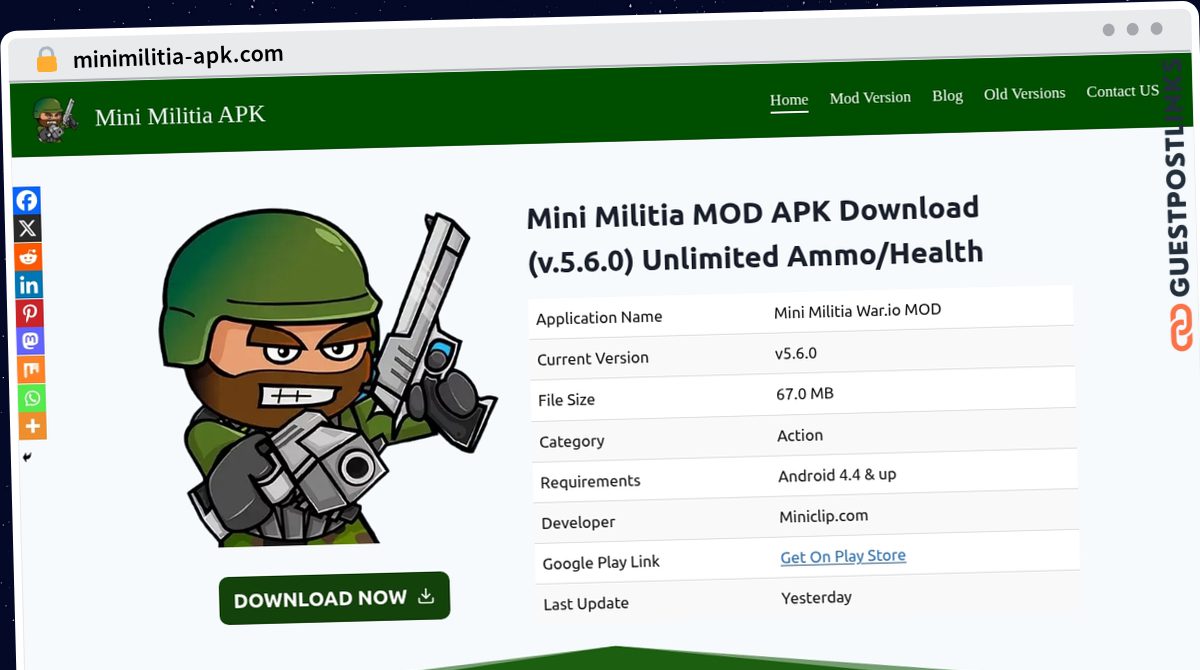Screen dimensions: 1200x670
Task: Share via the Reddit icon
Action: (28, 257)
